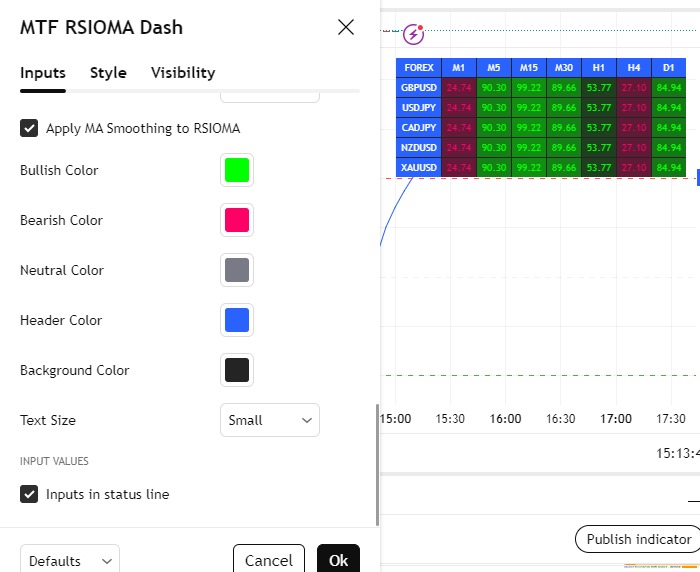Click the 17:00 time axis label
Screen dimensions: 700x572
click(616, 419)
